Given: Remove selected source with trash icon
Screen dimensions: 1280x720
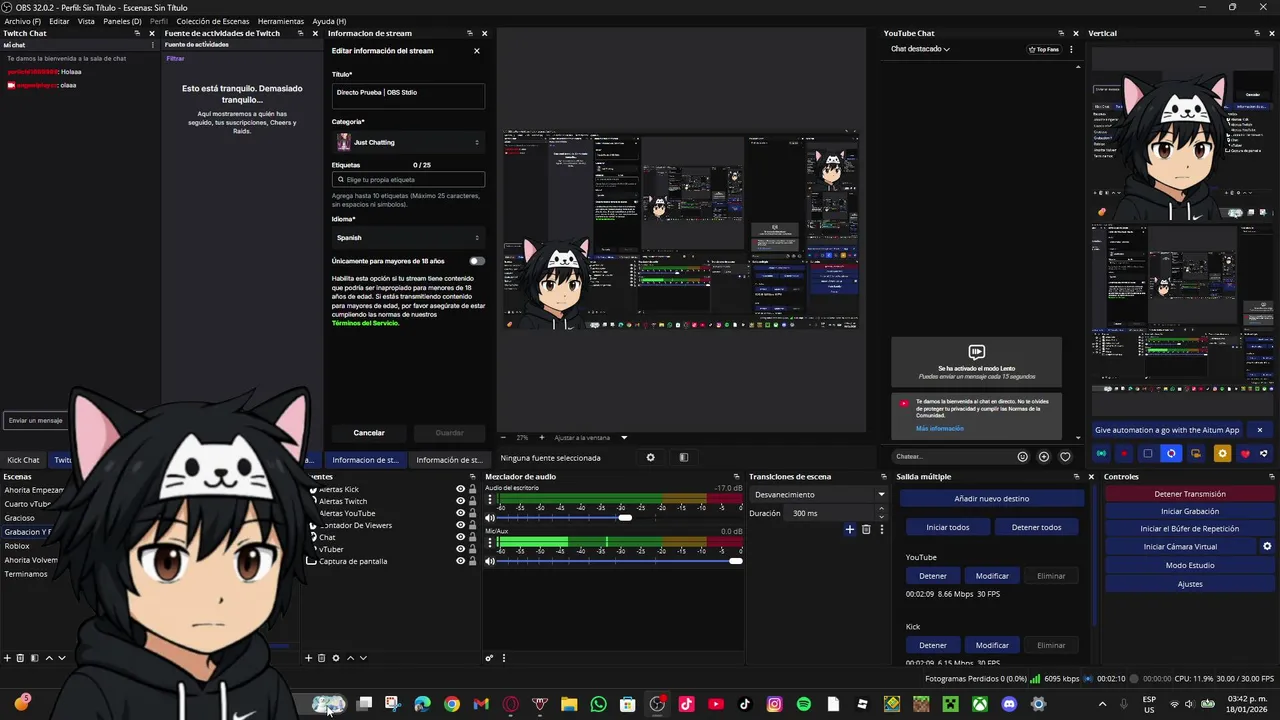Looking at the screenshot, I should 321,658.
